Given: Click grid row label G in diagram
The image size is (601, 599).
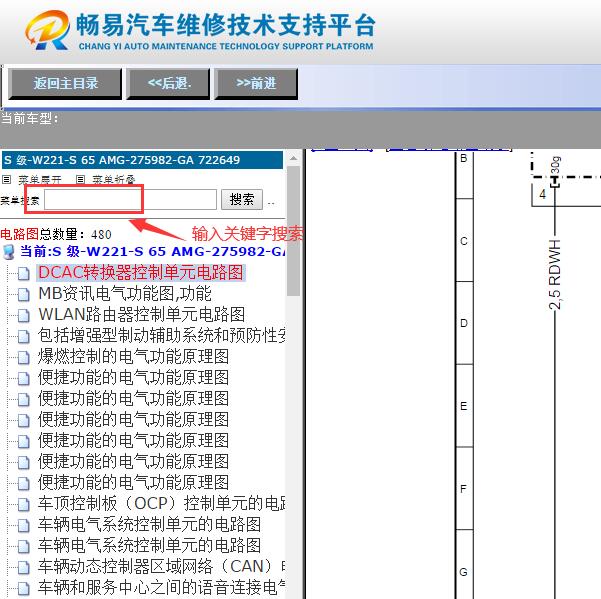Looking at the screenshot, I should click(x=464, y=572).
